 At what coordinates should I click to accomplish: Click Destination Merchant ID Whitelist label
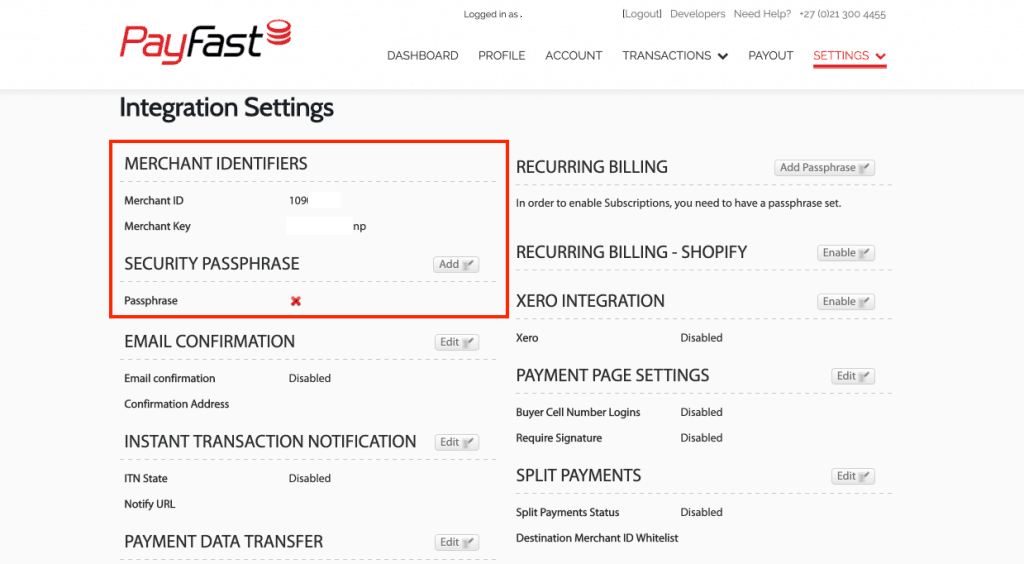[x=597, y=538]
